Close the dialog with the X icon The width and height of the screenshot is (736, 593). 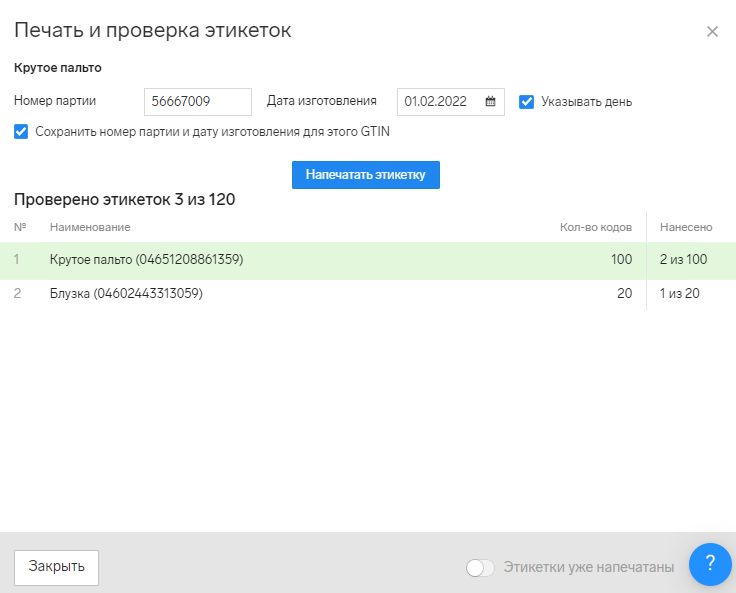tap(712, 31)
